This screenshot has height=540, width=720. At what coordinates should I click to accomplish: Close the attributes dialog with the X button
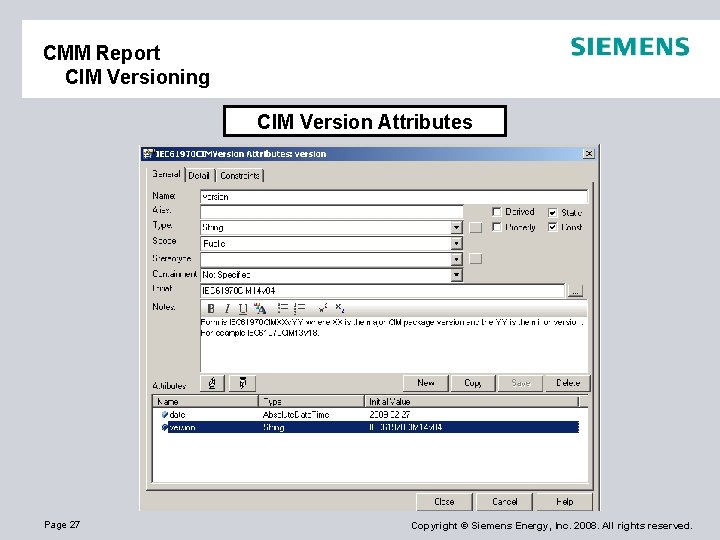pos(589,153)
